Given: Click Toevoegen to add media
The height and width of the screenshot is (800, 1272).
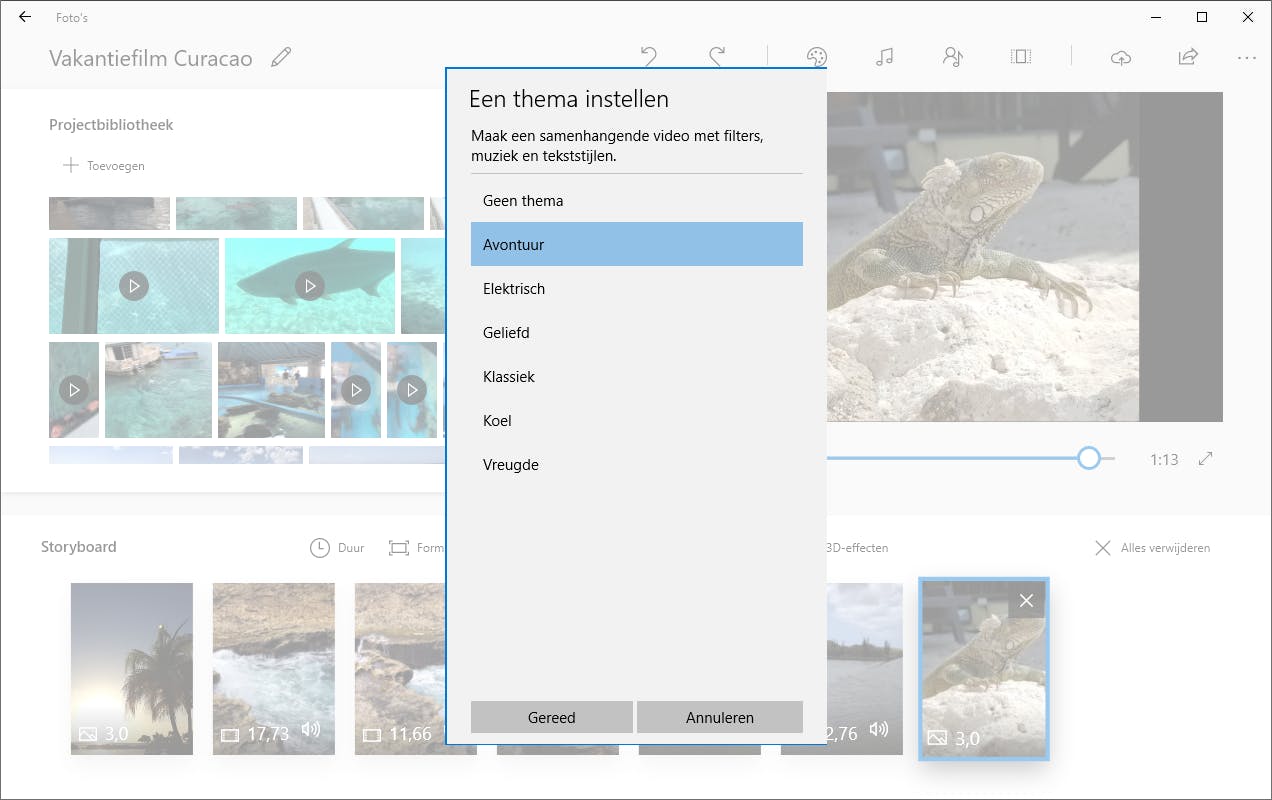Looking at the screenshot, I should (x=104, y=166).
